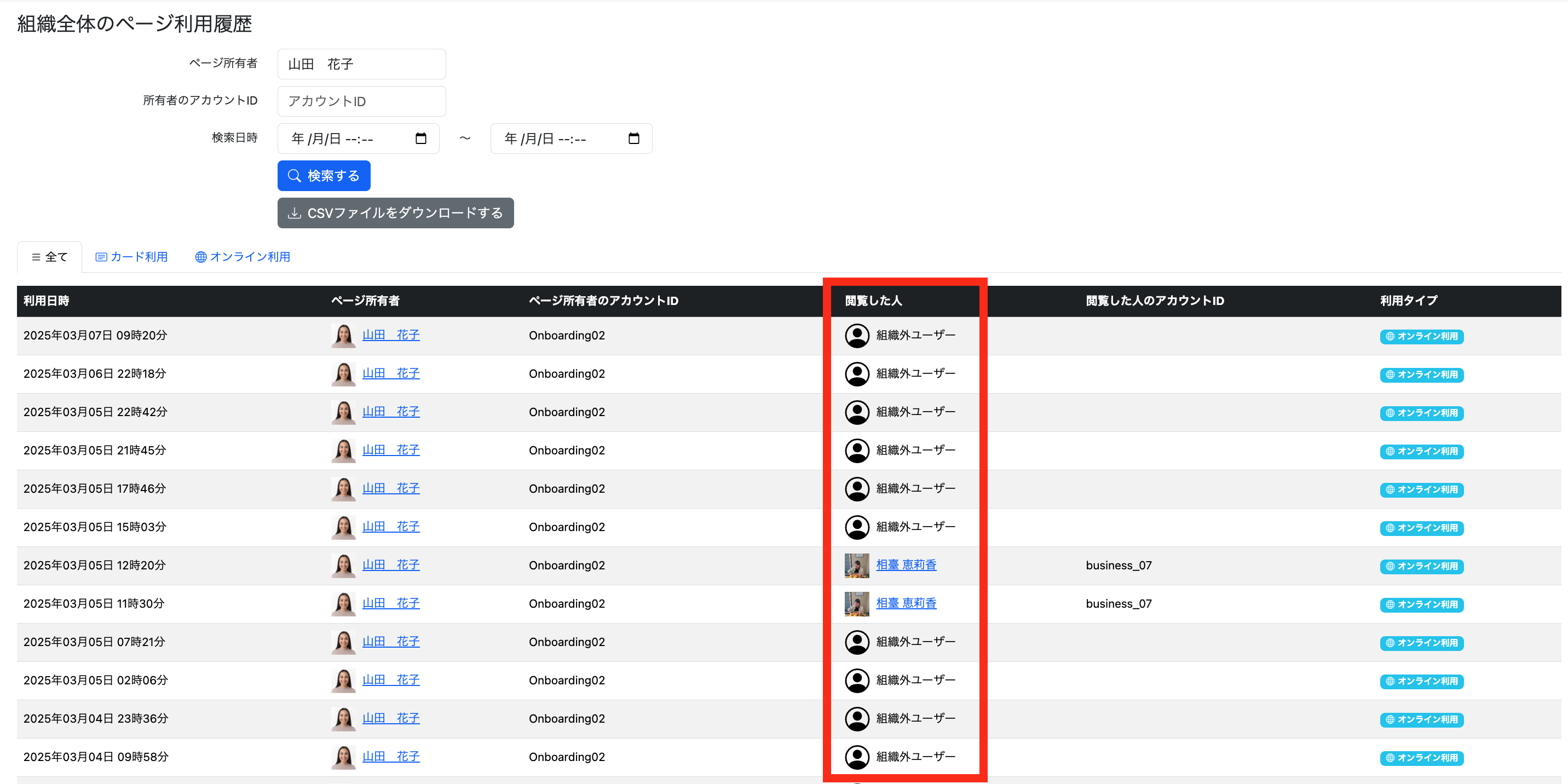Click the ページ所有者 name input field
Screen dimensions: 1568x784
click(x=361, y=64)
